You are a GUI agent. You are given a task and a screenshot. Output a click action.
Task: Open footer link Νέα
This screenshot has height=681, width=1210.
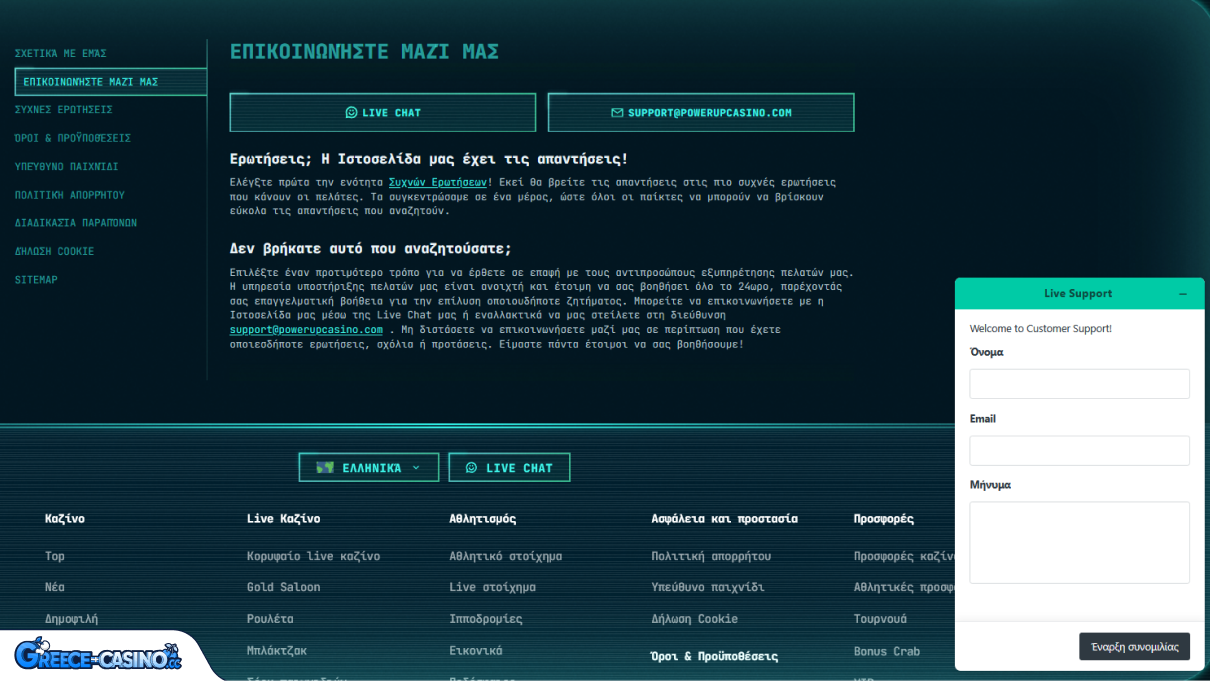coord(55,587)
